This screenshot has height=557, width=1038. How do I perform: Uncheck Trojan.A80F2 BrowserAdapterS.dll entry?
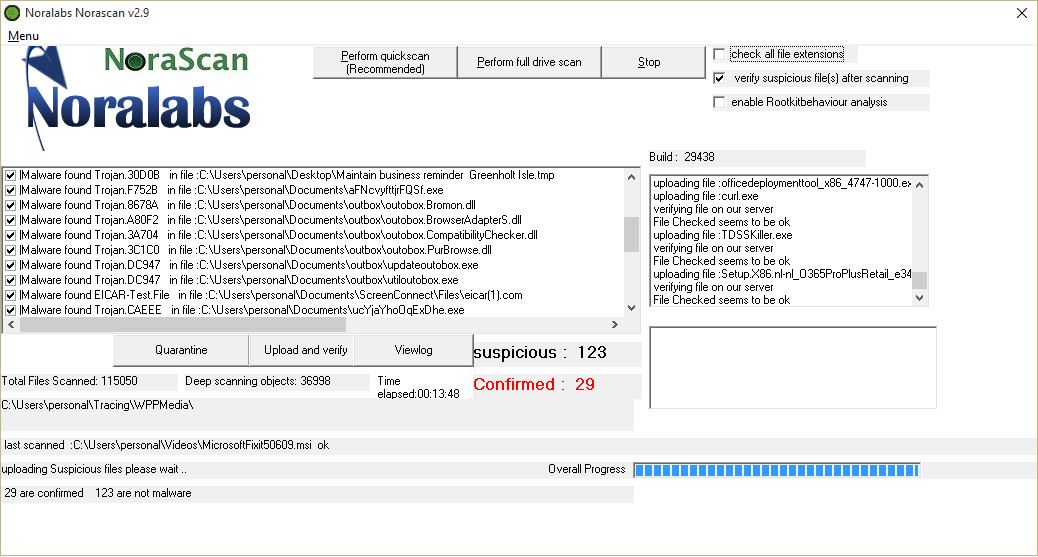tap(11, 220)
